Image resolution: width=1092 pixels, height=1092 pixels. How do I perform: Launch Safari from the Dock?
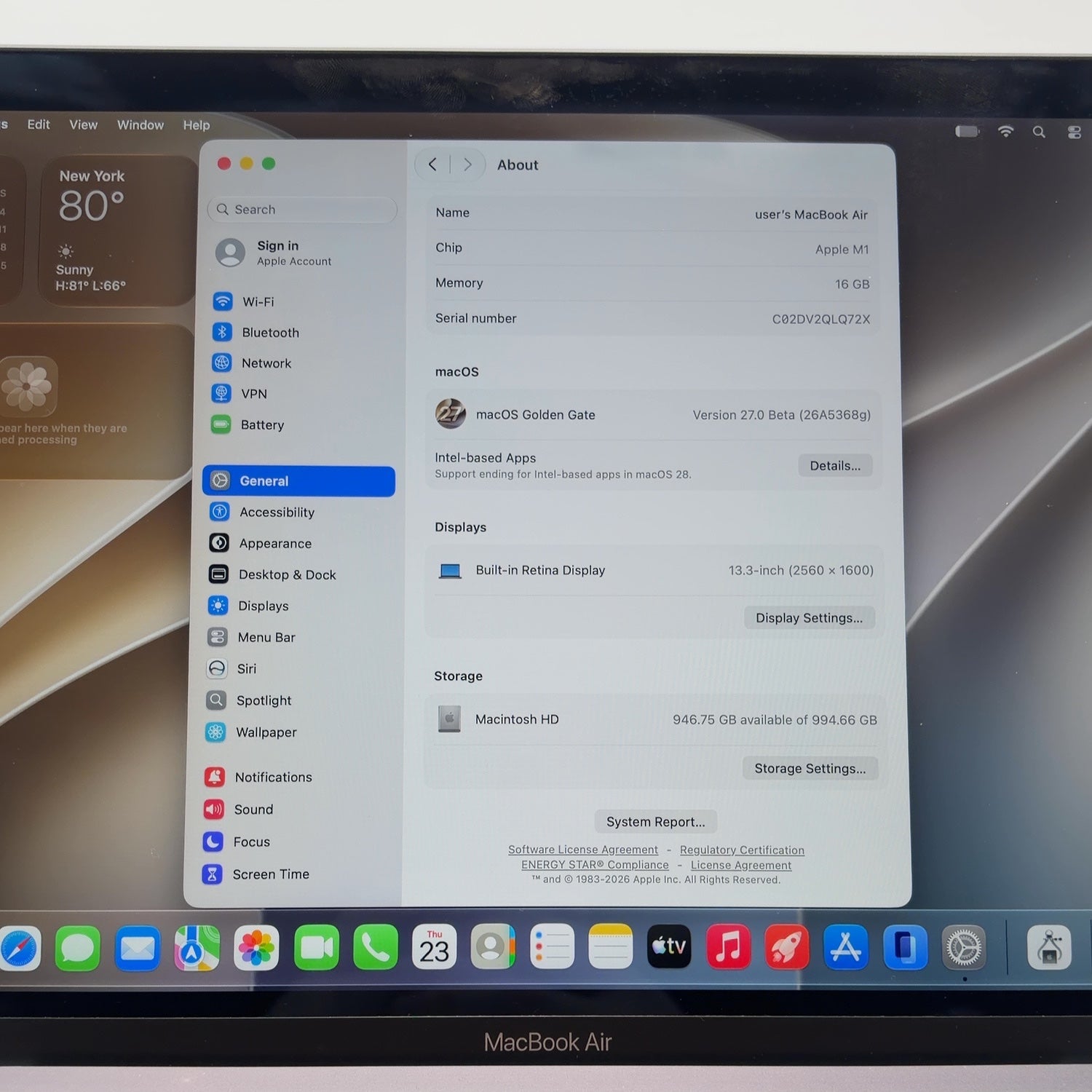[19, 949]
